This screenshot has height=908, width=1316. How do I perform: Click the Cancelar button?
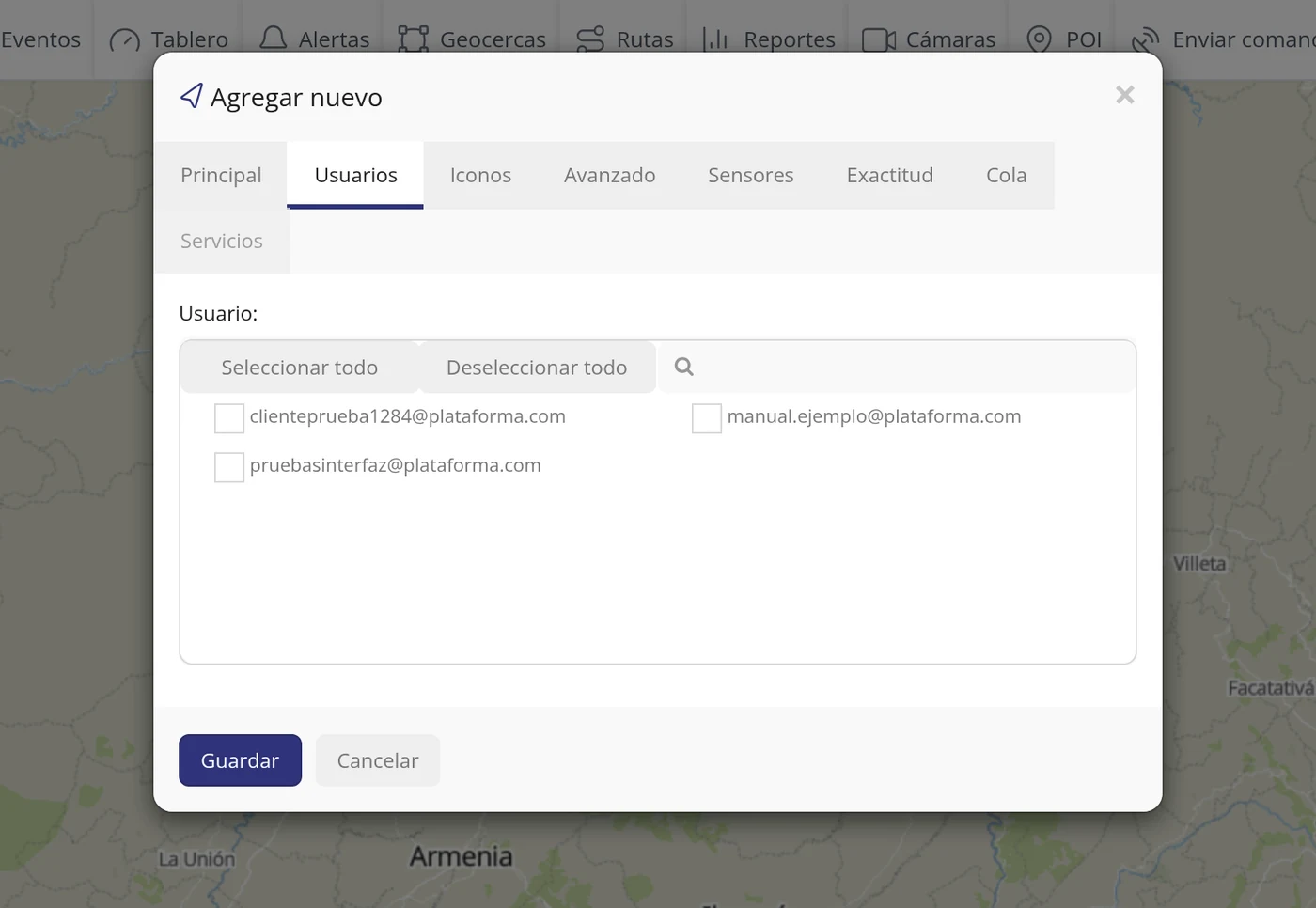(x=378, y=760)
